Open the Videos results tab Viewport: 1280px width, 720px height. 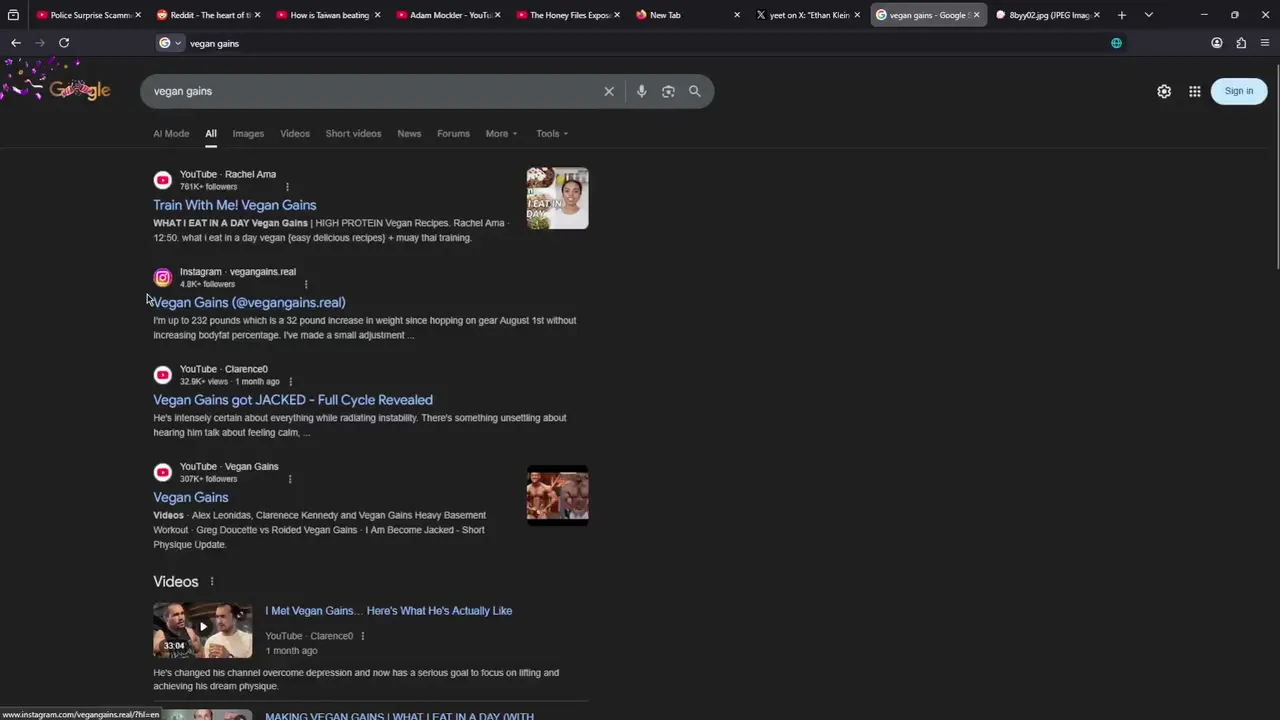pos(295,133)
